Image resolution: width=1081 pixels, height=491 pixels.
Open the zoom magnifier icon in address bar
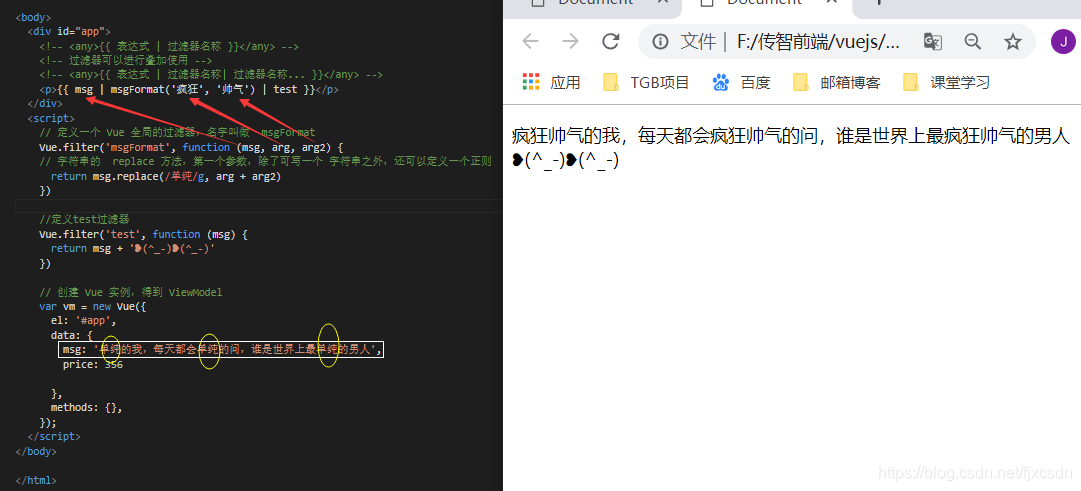[x=972, y=41]
